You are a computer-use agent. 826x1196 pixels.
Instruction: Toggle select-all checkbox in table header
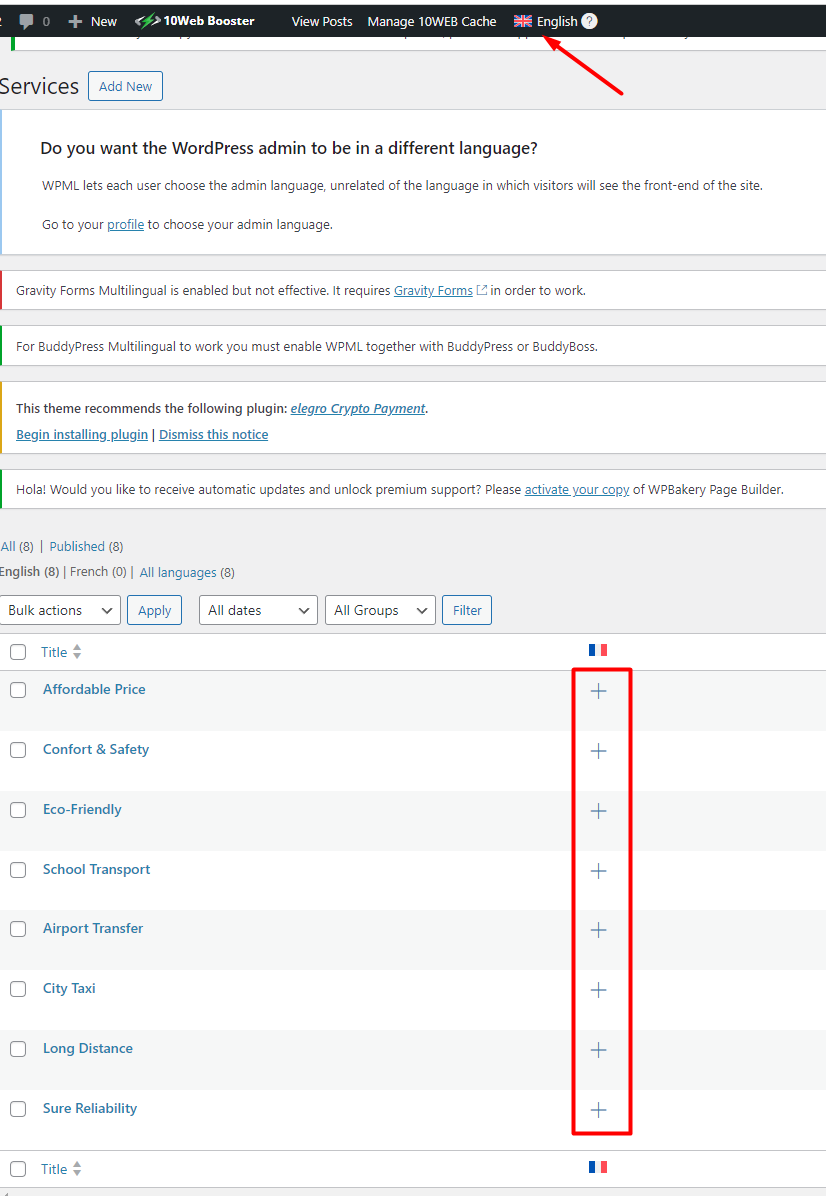pos(18,652)
